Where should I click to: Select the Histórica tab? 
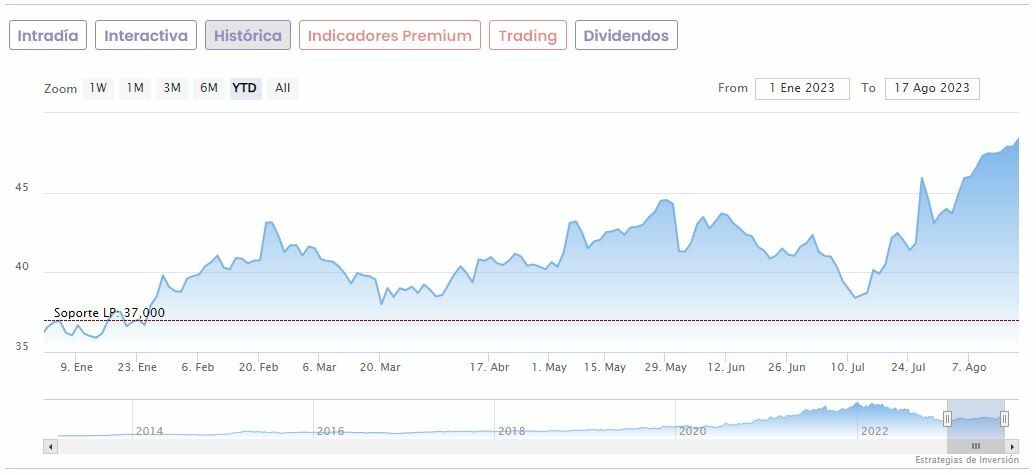pyautogui.click(x=248, y=36)
